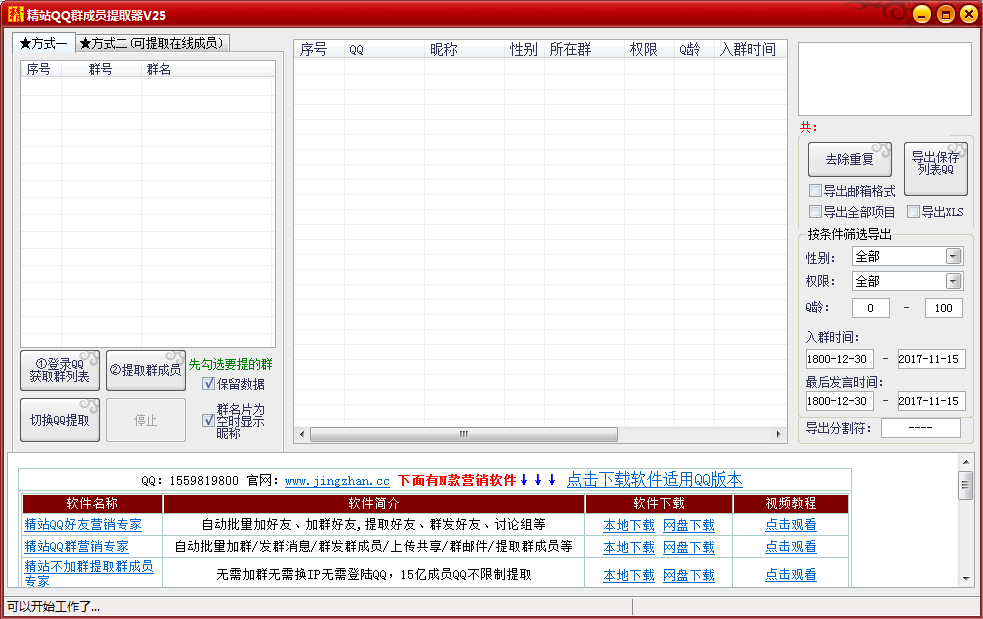Click the 群名 column header
The width and height of the screenshot is (983, 619).
point(208,69)
